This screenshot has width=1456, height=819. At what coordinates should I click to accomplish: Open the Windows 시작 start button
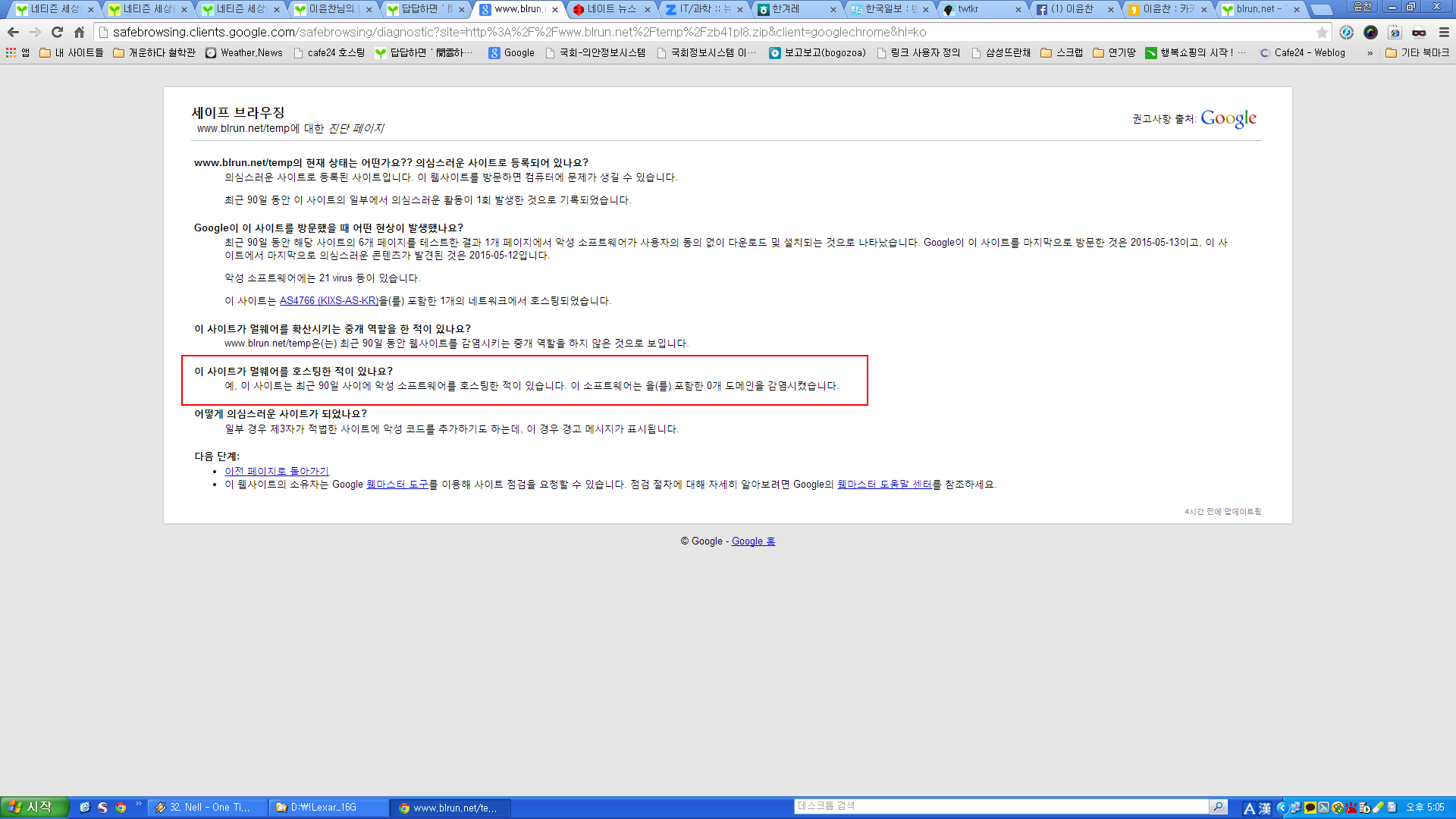[x=34, y=808]
